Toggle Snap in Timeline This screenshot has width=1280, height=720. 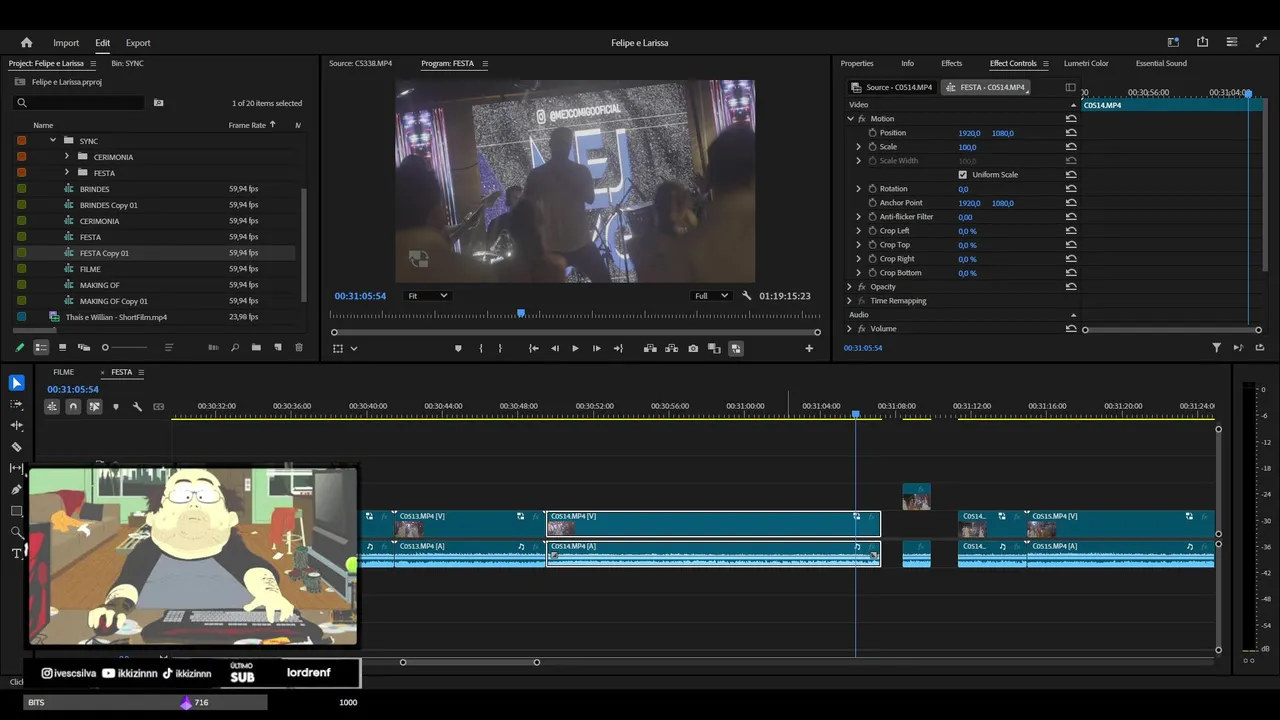73,407
